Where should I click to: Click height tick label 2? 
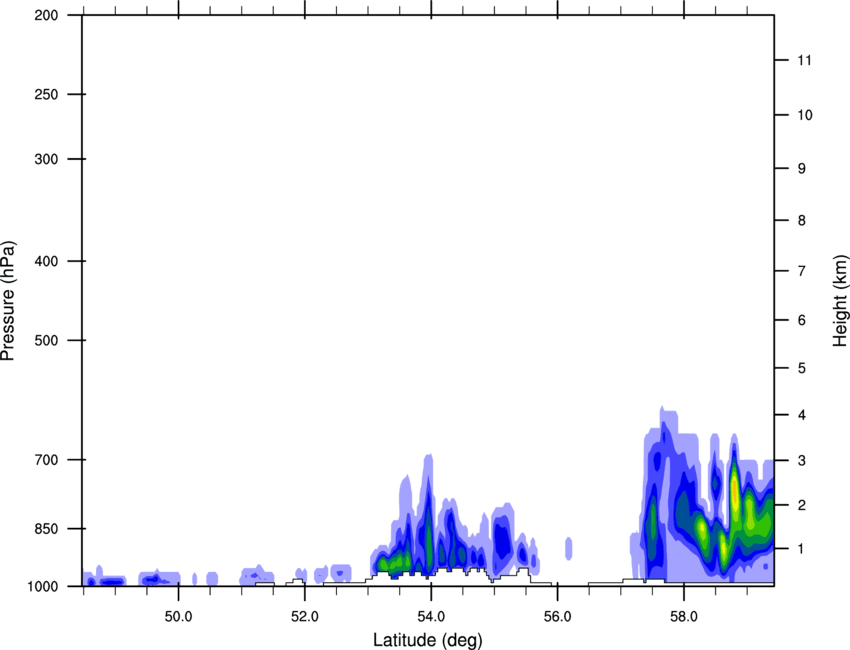(x=802, y=505)
